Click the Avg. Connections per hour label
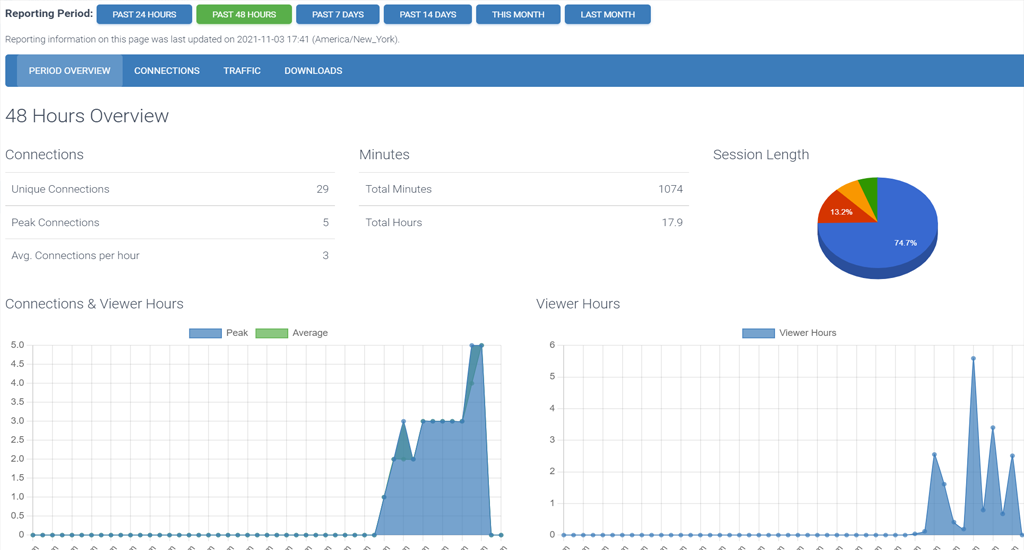Screen dimensions: 1024x550 [x=75, y=255]
